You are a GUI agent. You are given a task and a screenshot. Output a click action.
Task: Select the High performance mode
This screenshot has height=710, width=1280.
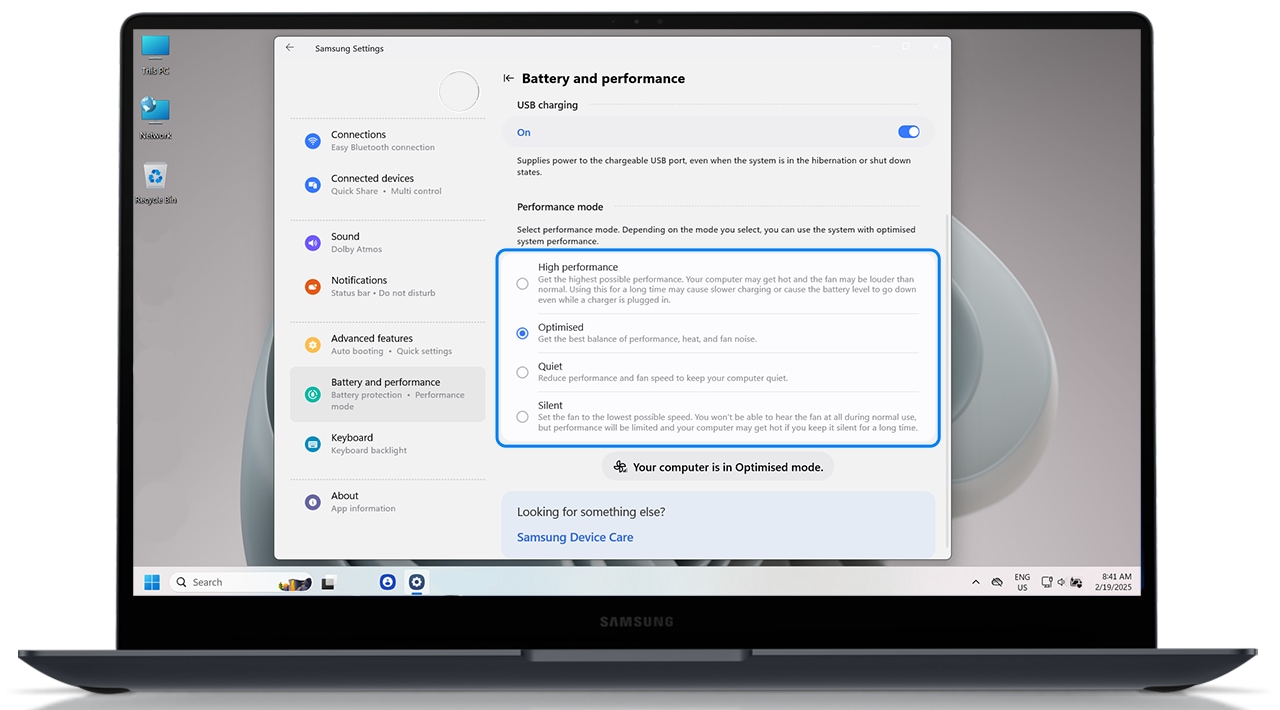[x=522, y=284]
